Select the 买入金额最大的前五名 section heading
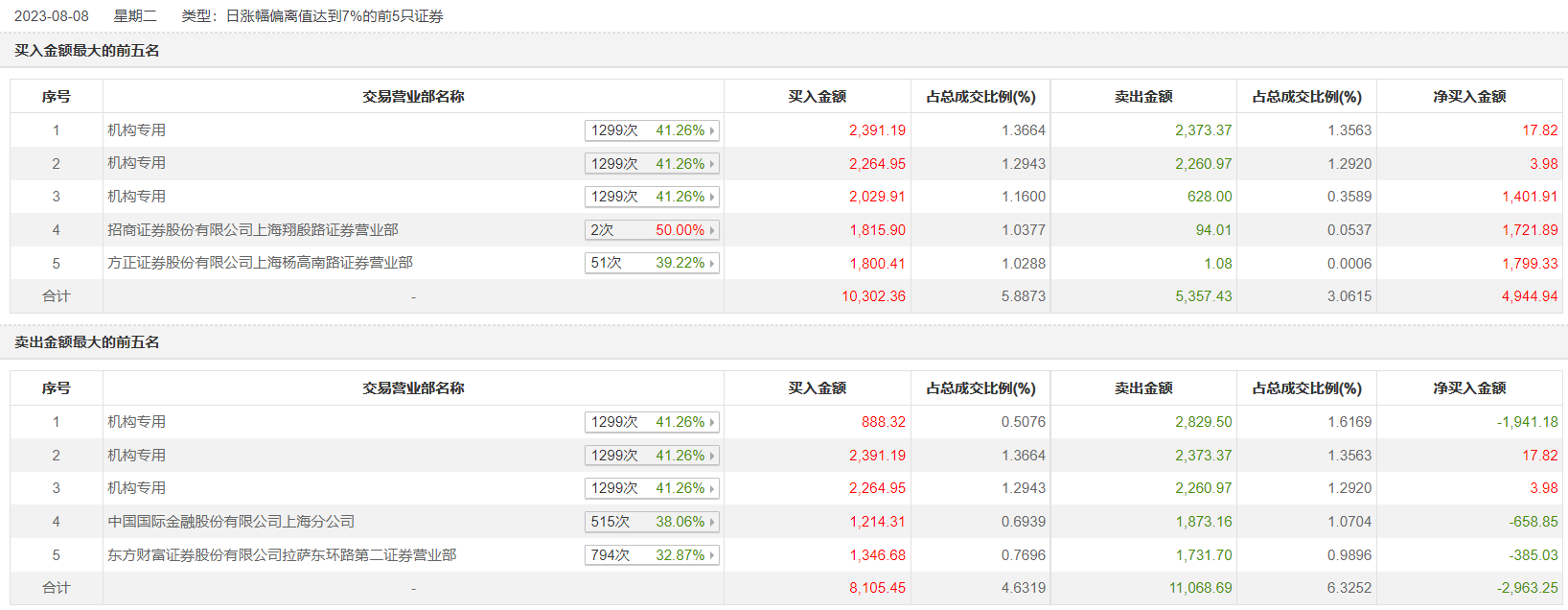 pos(87,51)
